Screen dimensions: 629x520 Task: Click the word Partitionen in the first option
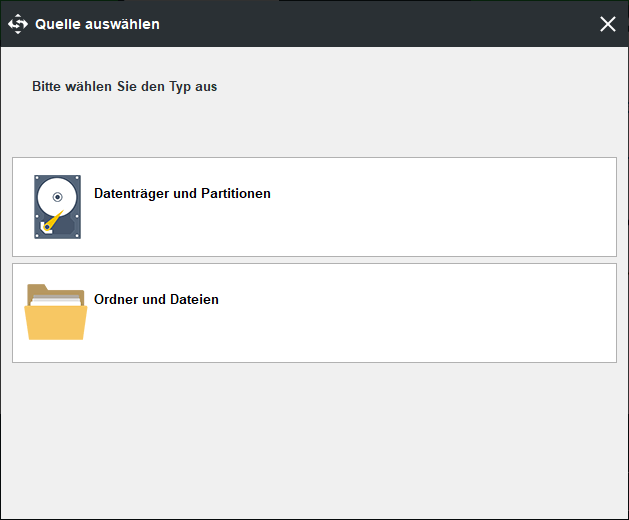pyautogui.click(x=236, y=193)
